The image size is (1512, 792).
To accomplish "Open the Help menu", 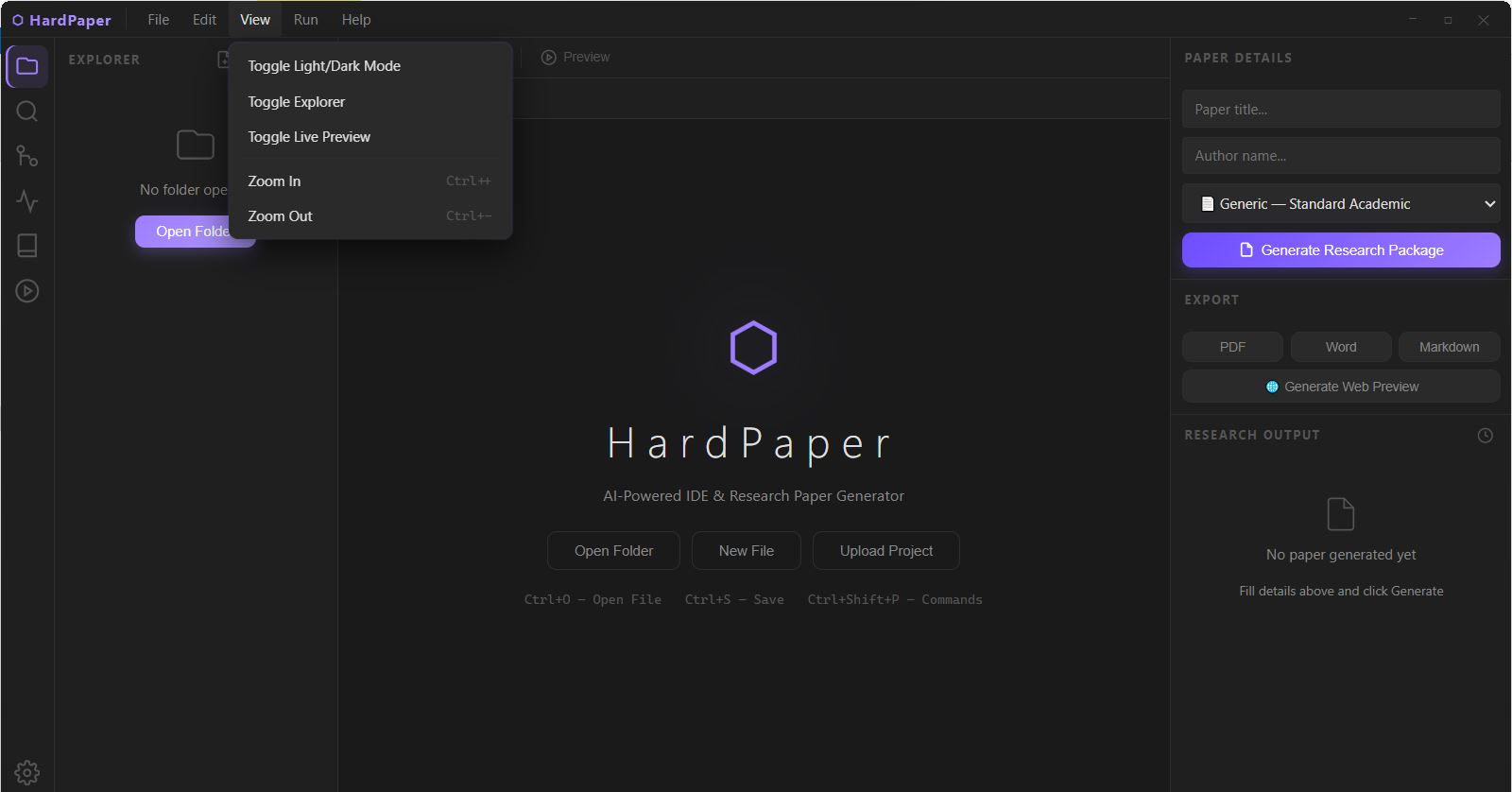I will pos(356,20).
